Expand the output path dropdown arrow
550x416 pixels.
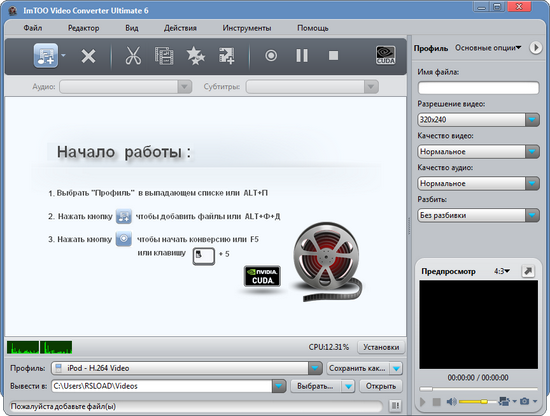[279, 386]
